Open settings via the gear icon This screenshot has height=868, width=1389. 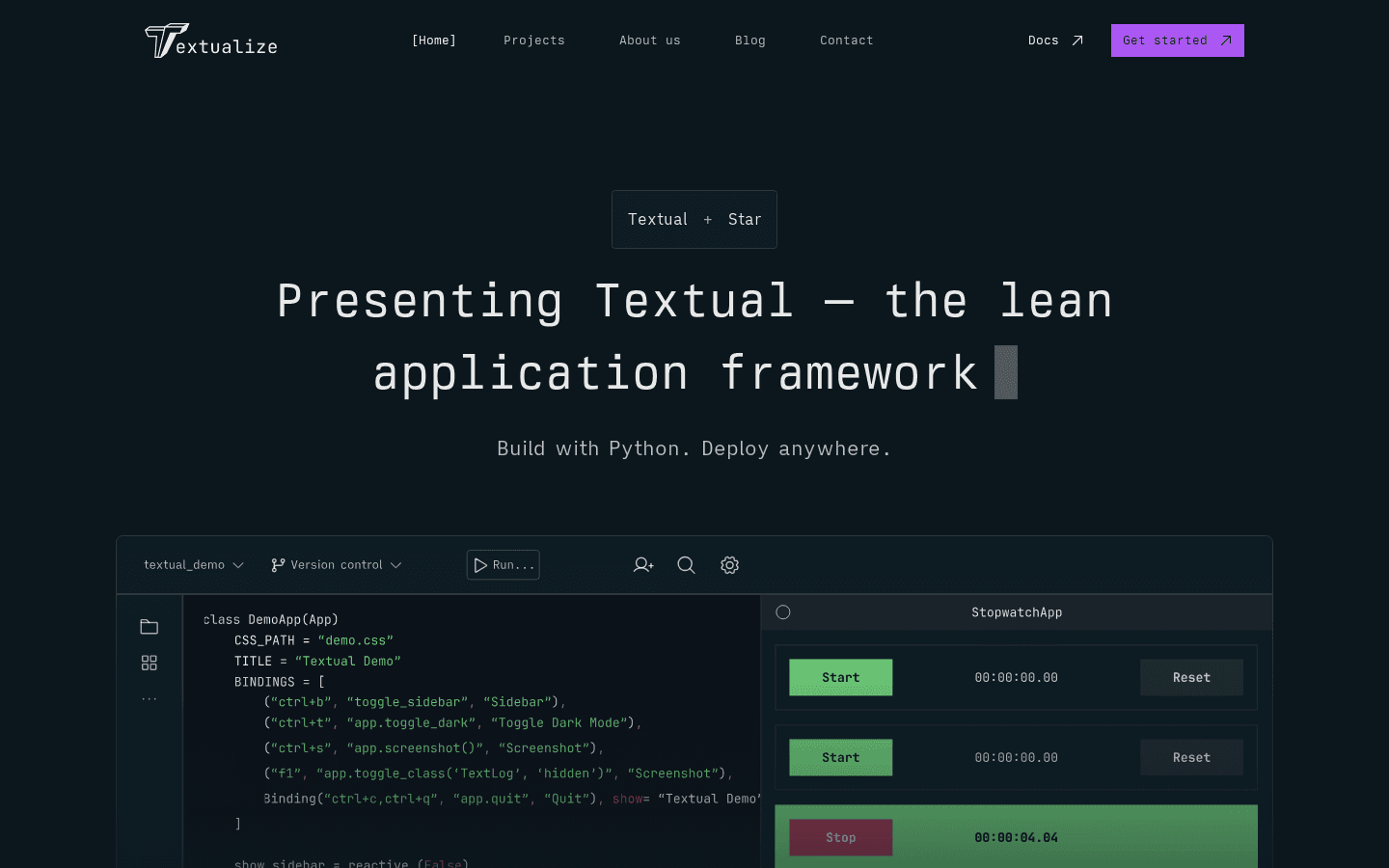coord(729,565)
